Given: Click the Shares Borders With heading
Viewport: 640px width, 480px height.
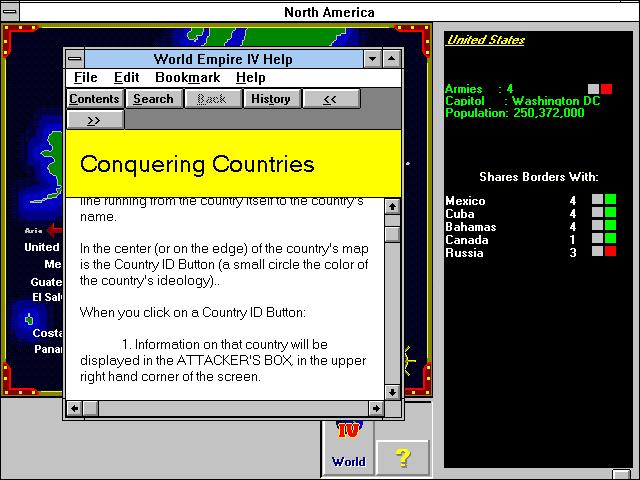Looking at the screenshot, I should 539,177.
